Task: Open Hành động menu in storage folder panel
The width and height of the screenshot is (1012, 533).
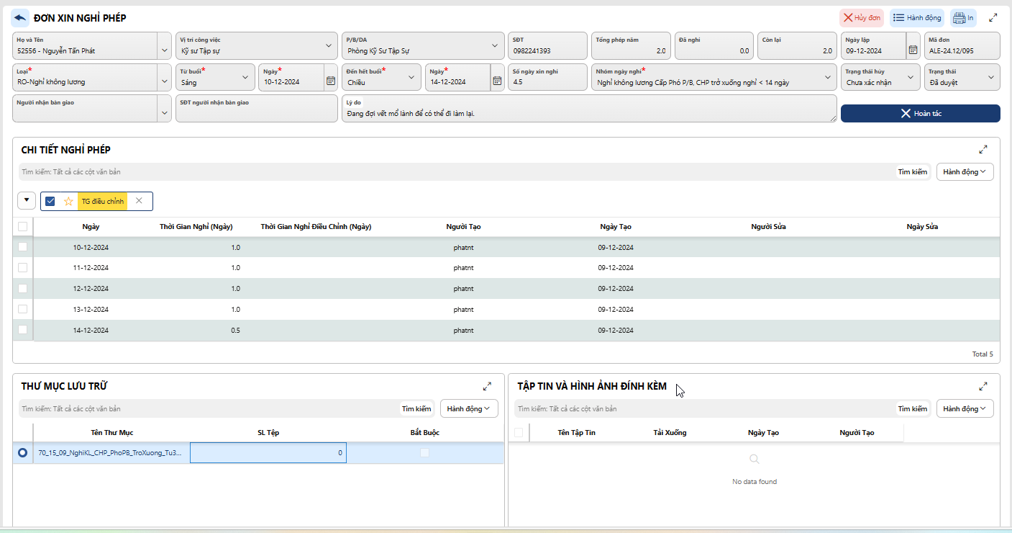Action: [469, 408]
